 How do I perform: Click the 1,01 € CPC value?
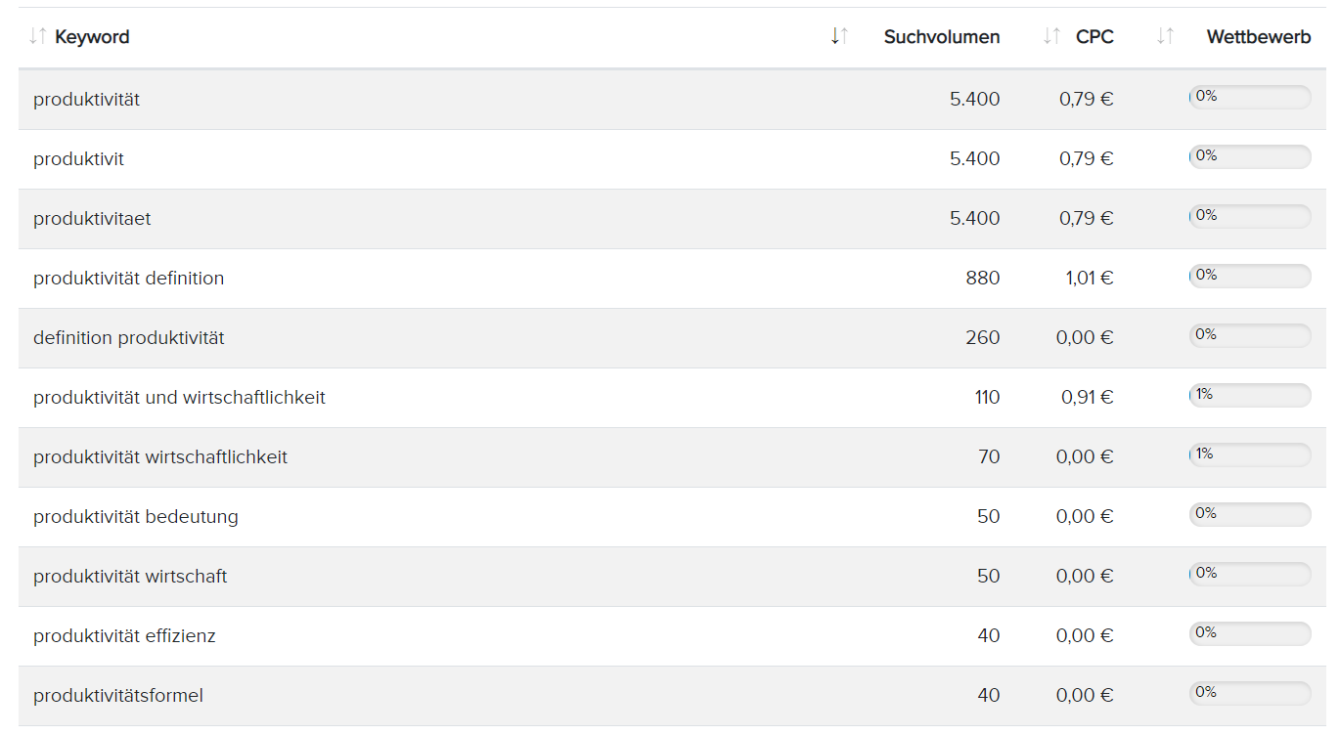[1087, 278]
